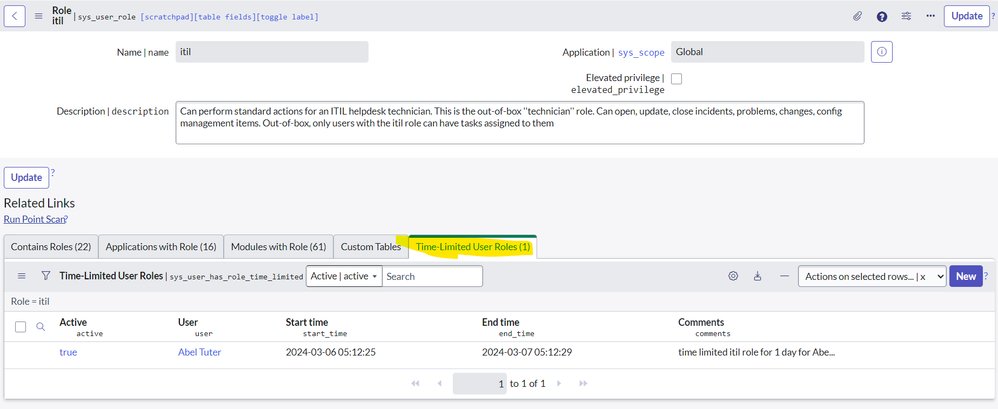This screenshot has height=409, width=998.
Task: Switch to Modules with Role tab
Action: click(x=278, y=246)
